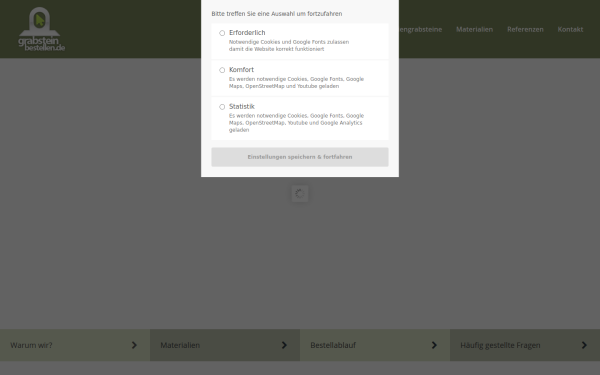This screenshot has height=375, width=600.
Task: Click chevron beside Häufig gestellte Fragen
Action: point(584,345)
